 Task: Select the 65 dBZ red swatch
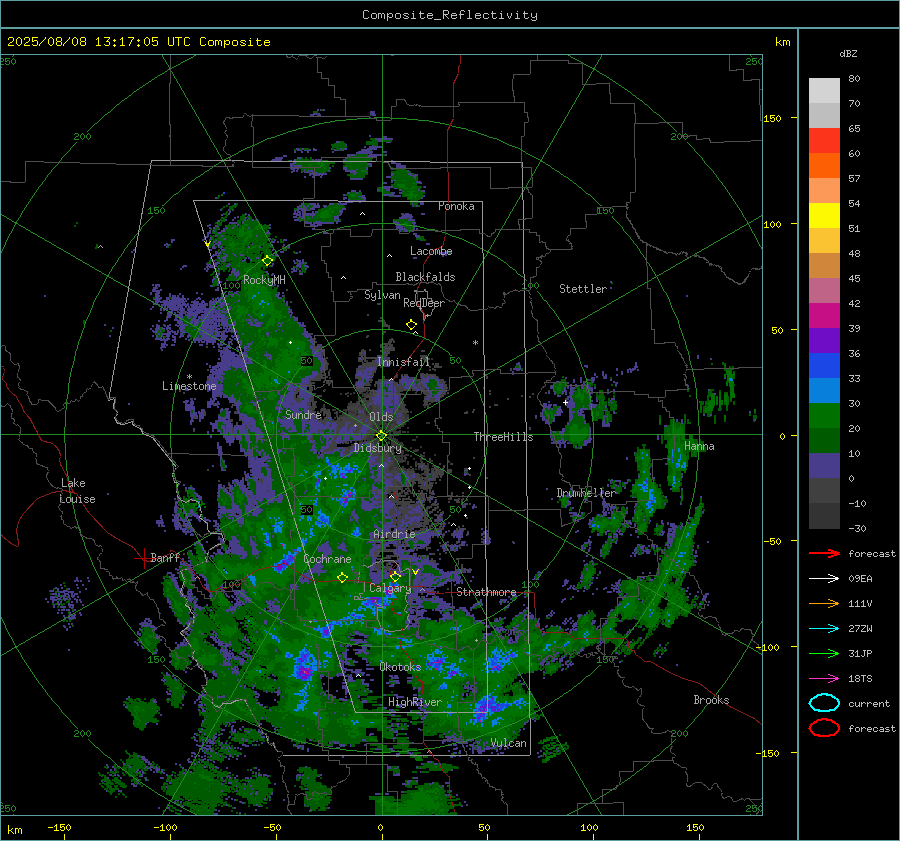[x=824, y=140]
